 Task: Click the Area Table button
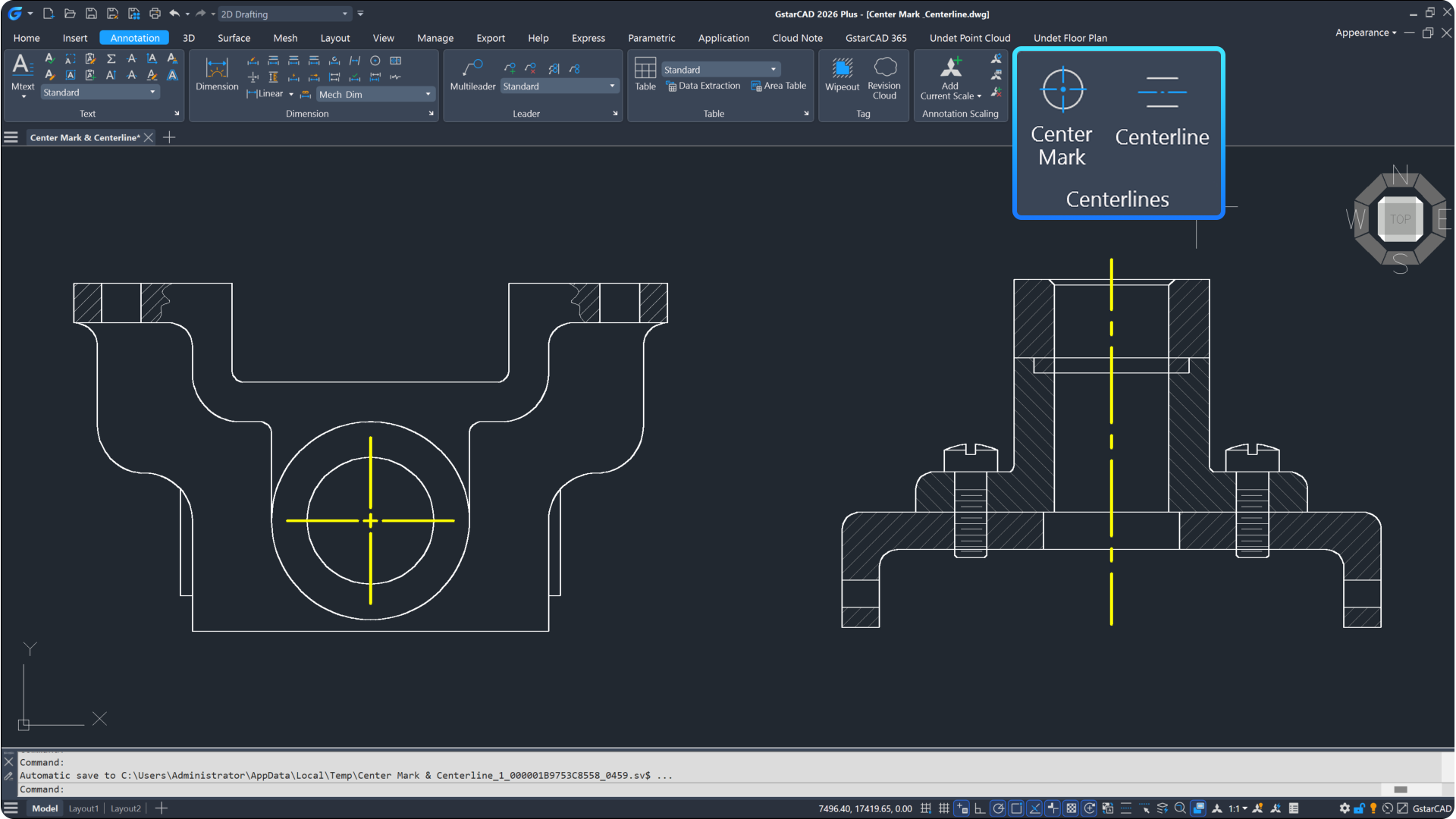point(778,86)
